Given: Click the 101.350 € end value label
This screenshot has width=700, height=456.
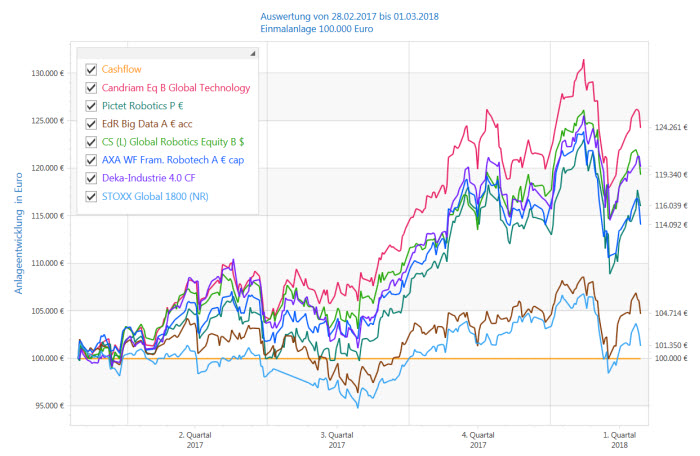Looking at the screenshot, I should (x=670, y=345).
